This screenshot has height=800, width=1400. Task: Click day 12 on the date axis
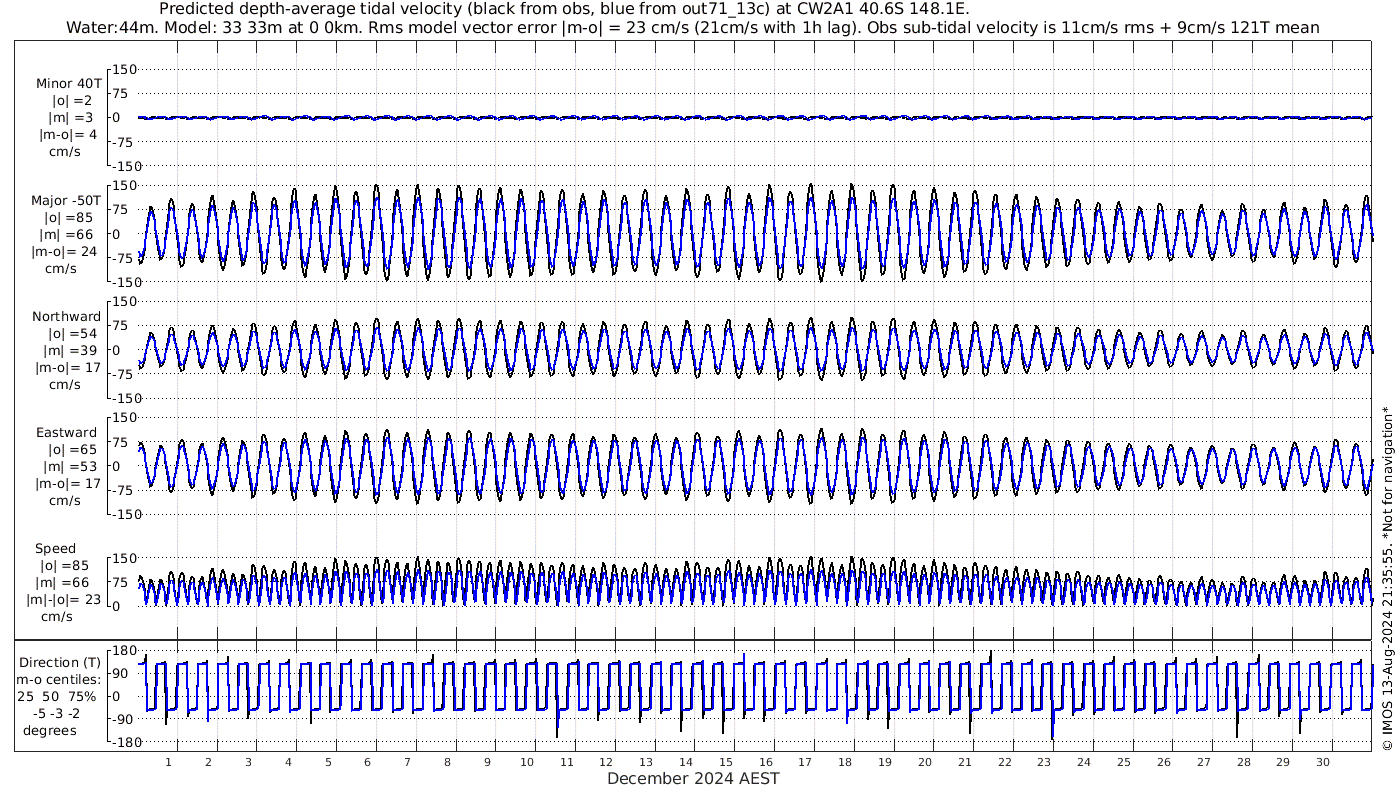tap(607, 762)
